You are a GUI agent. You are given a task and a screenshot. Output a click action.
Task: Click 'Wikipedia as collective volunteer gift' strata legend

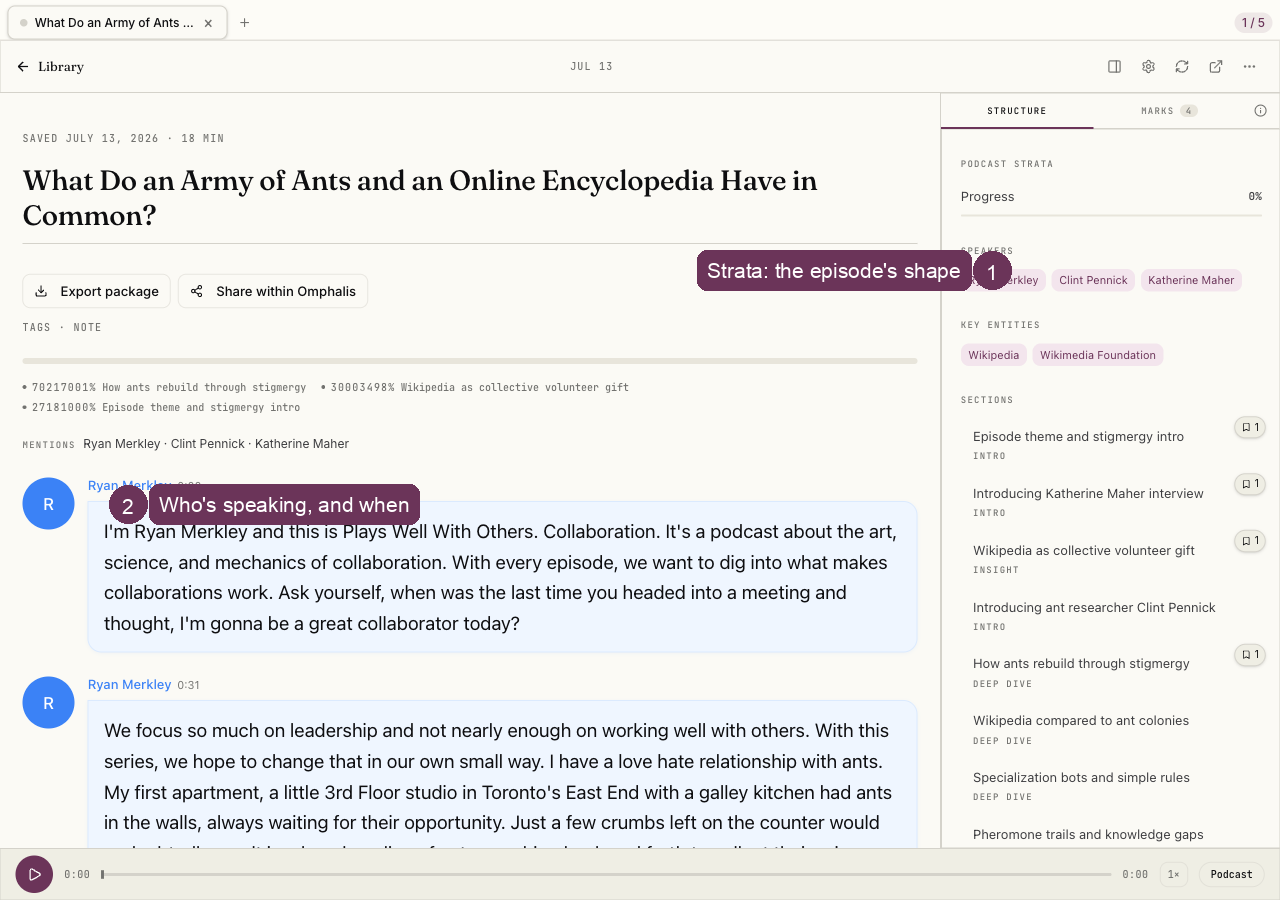click(x=475, y=387)
